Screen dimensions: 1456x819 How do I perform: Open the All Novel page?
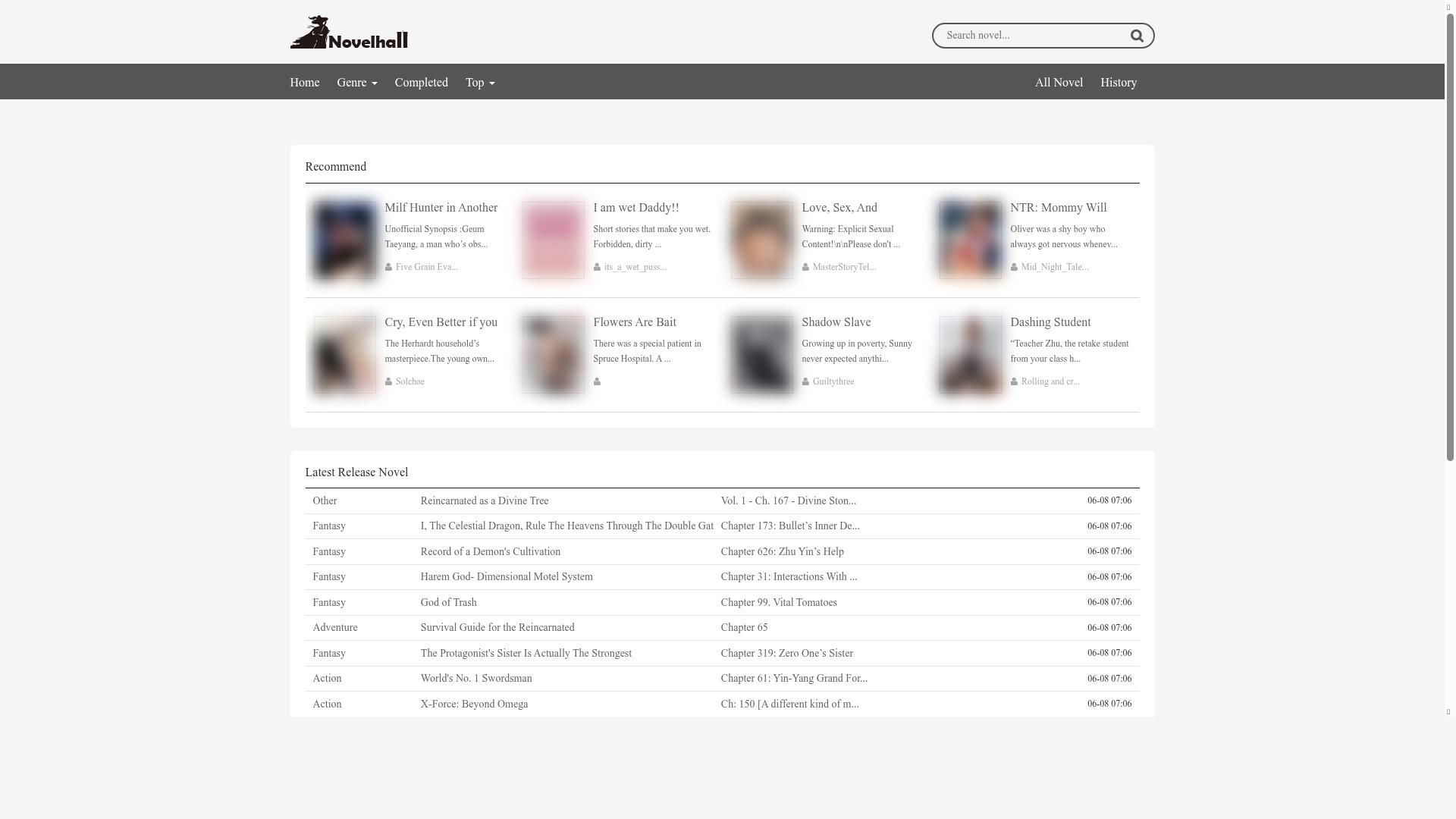[x=1059, y=83]
